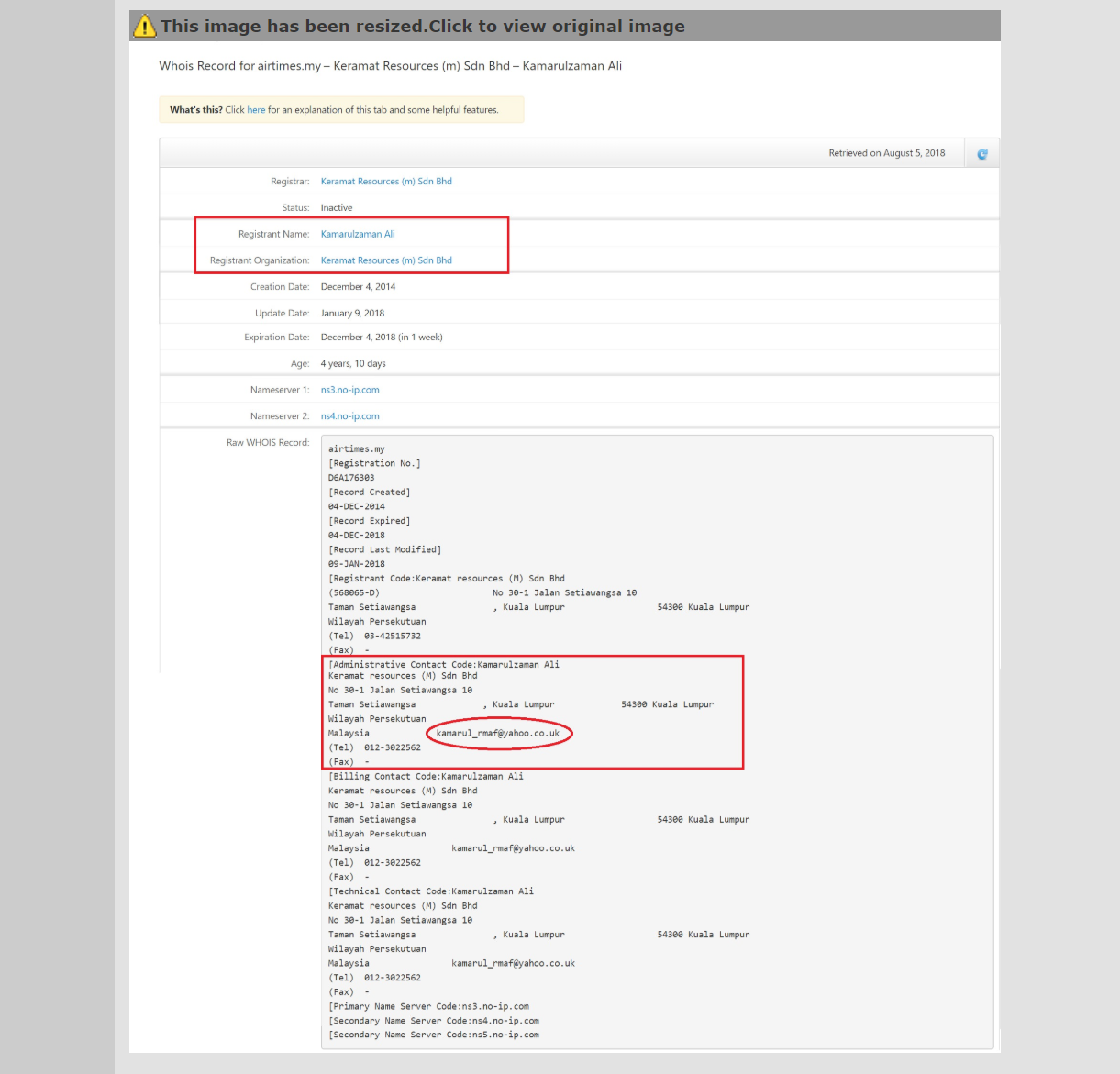Screen dimensions: 1120x1074
Task: Click the bold 'What's this?' text
Action: 196,110
